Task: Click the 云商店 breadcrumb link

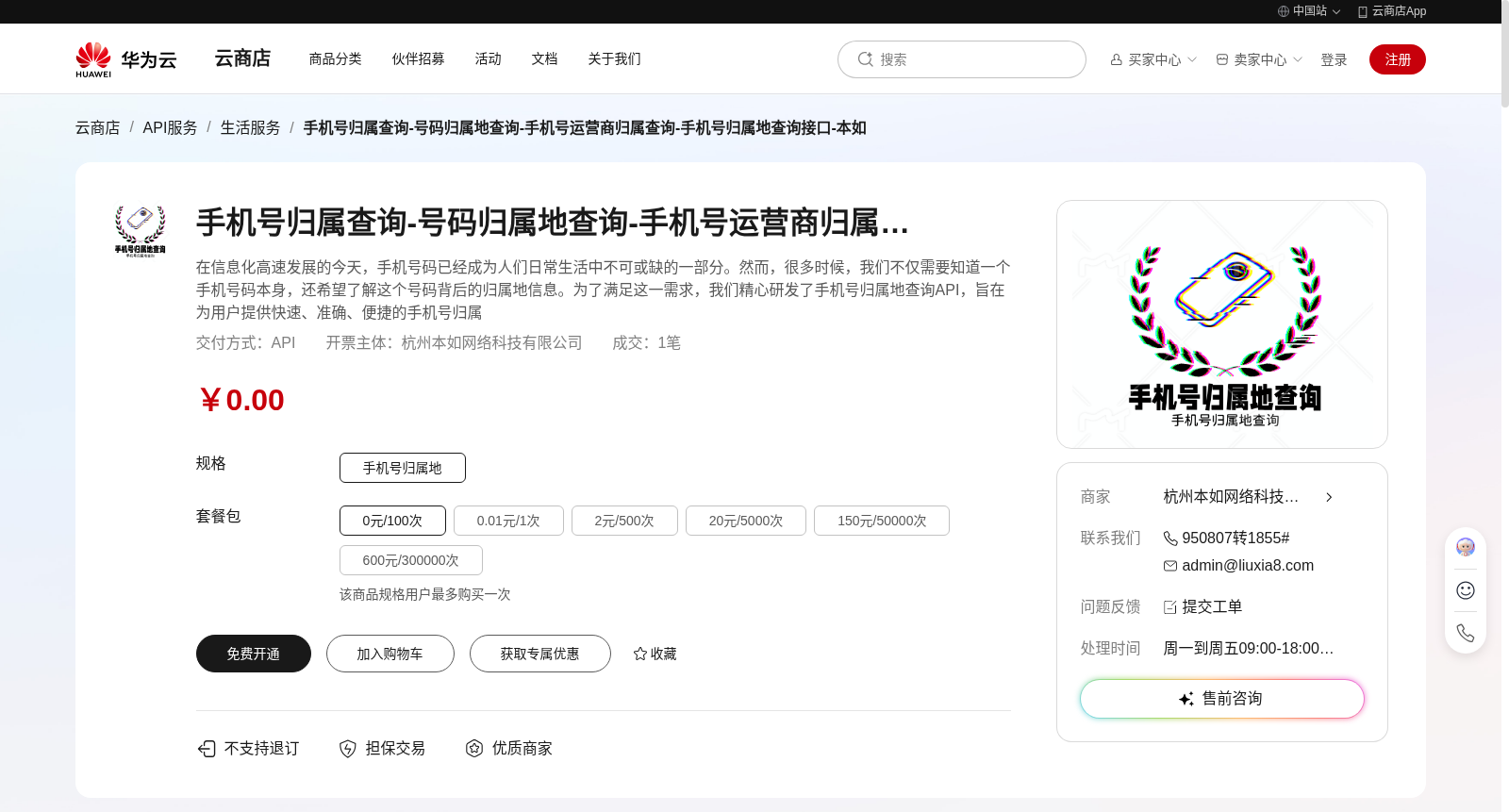Action: pos(98,127)
